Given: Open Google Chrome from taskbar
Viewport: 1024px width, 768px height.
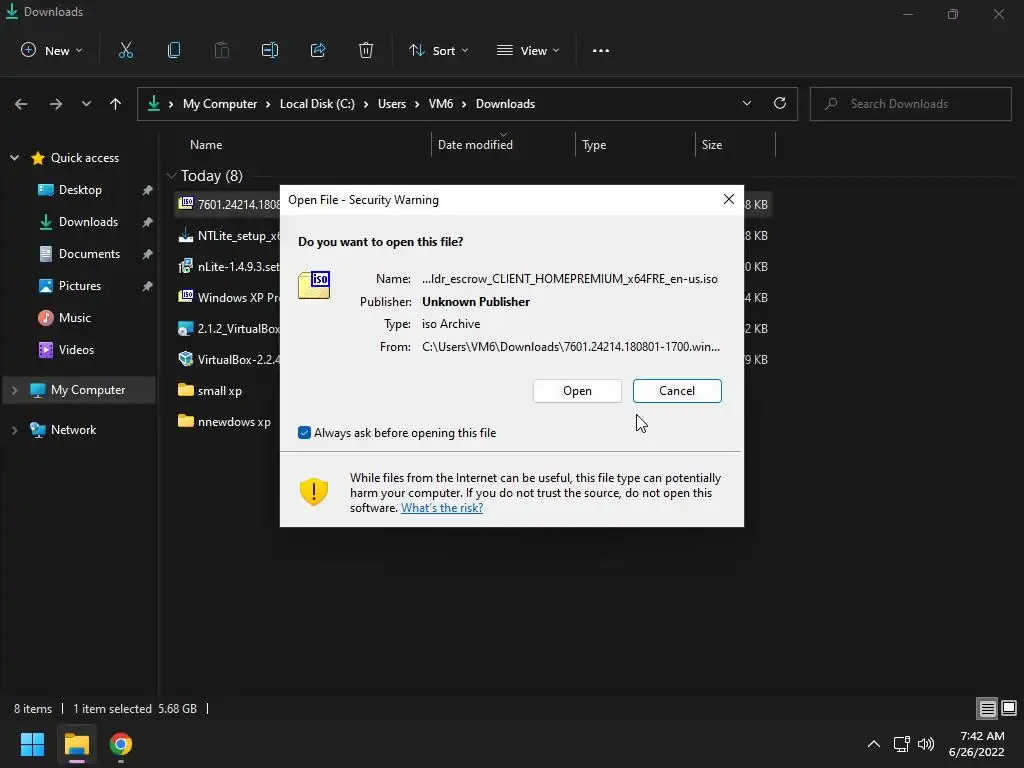Looking at the screenshot, I should (121, 744).
